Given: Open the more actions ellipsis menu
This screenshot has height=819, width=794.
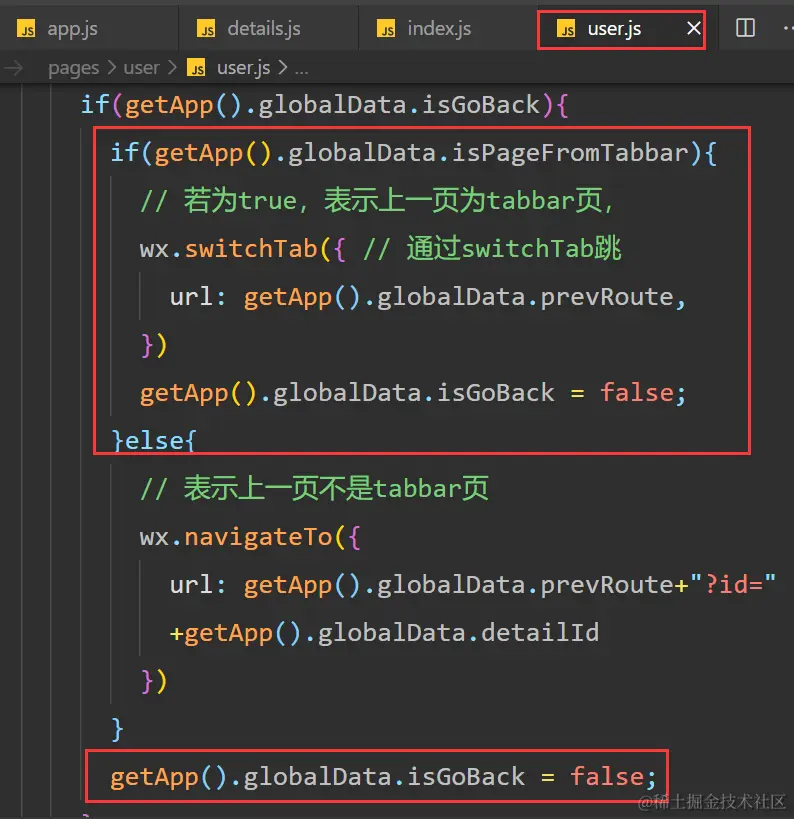Looking at the screenshot, I should tap(788, 28).
